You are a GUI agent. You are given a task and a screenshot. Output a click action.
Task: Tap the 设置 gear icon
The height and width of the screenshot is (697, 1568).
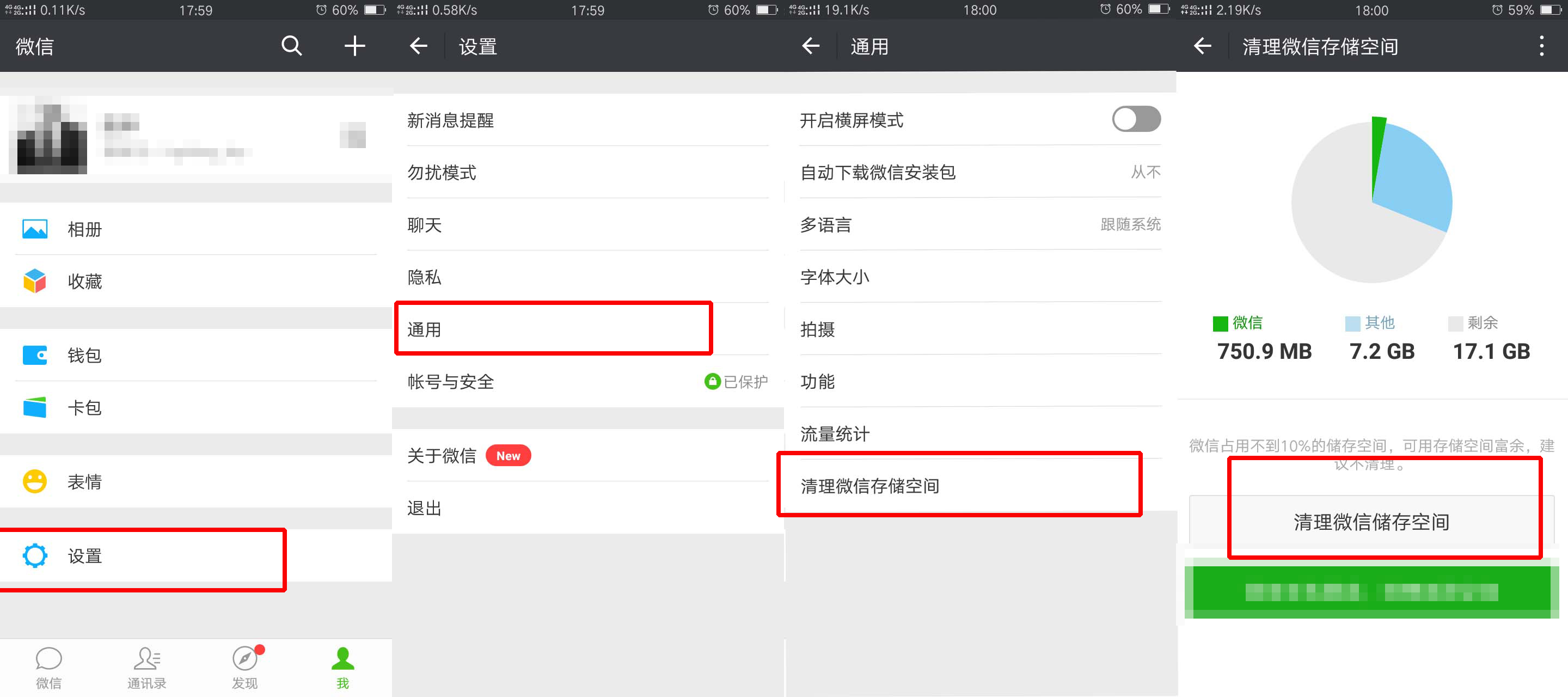[35, 556]
